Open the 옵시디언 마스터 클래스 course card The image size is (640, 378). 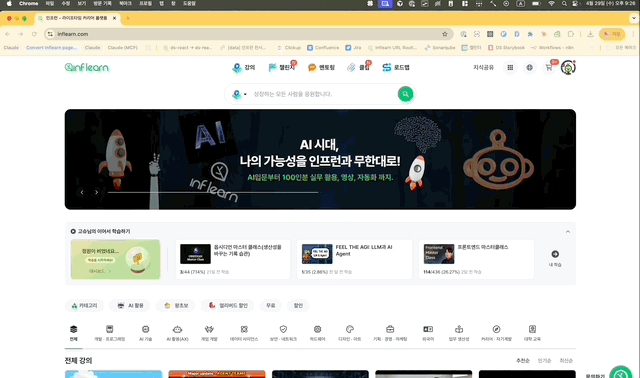[233, 259]
